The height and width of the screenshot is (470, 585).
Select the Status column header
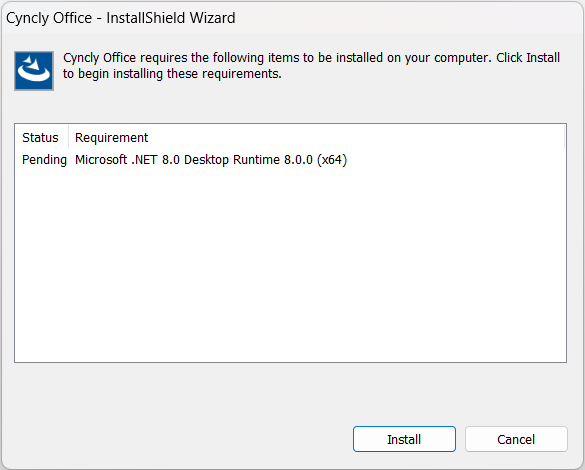(41, 138)
